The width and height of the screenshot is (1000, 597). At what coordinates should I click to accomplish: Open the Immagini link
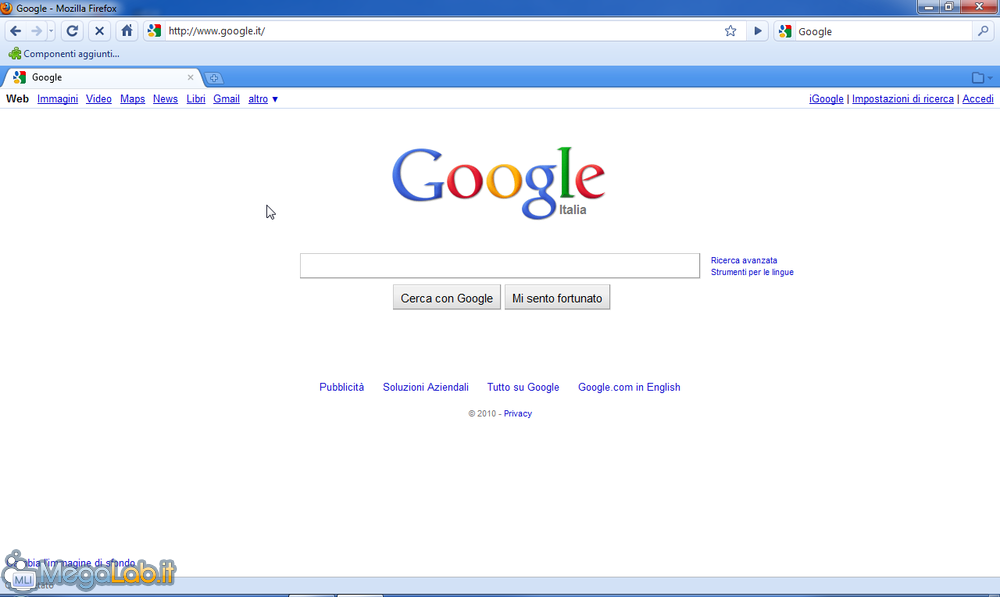pos(57,99)
